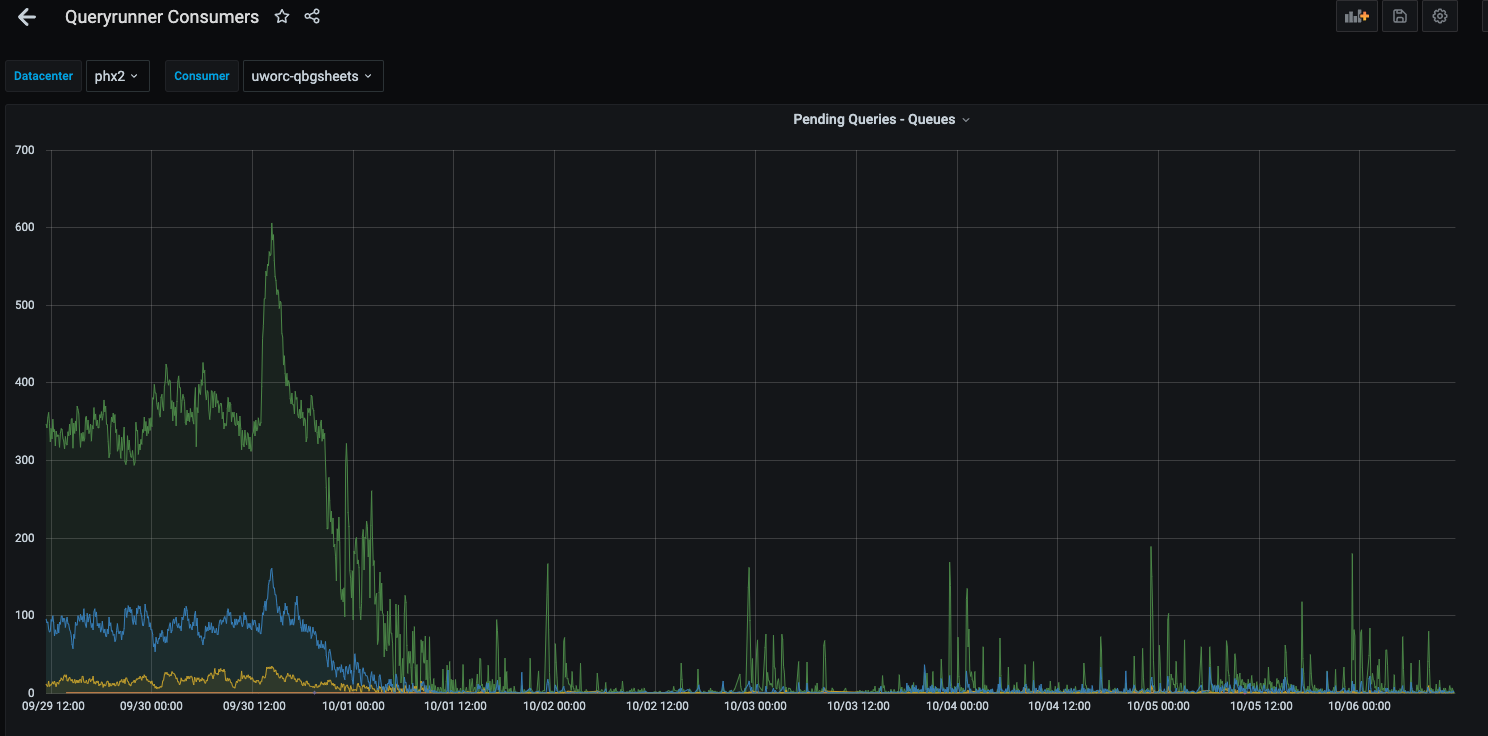Click the 600 y-axis label
This screenshot has height=736, width=1488.
point(25,227)
